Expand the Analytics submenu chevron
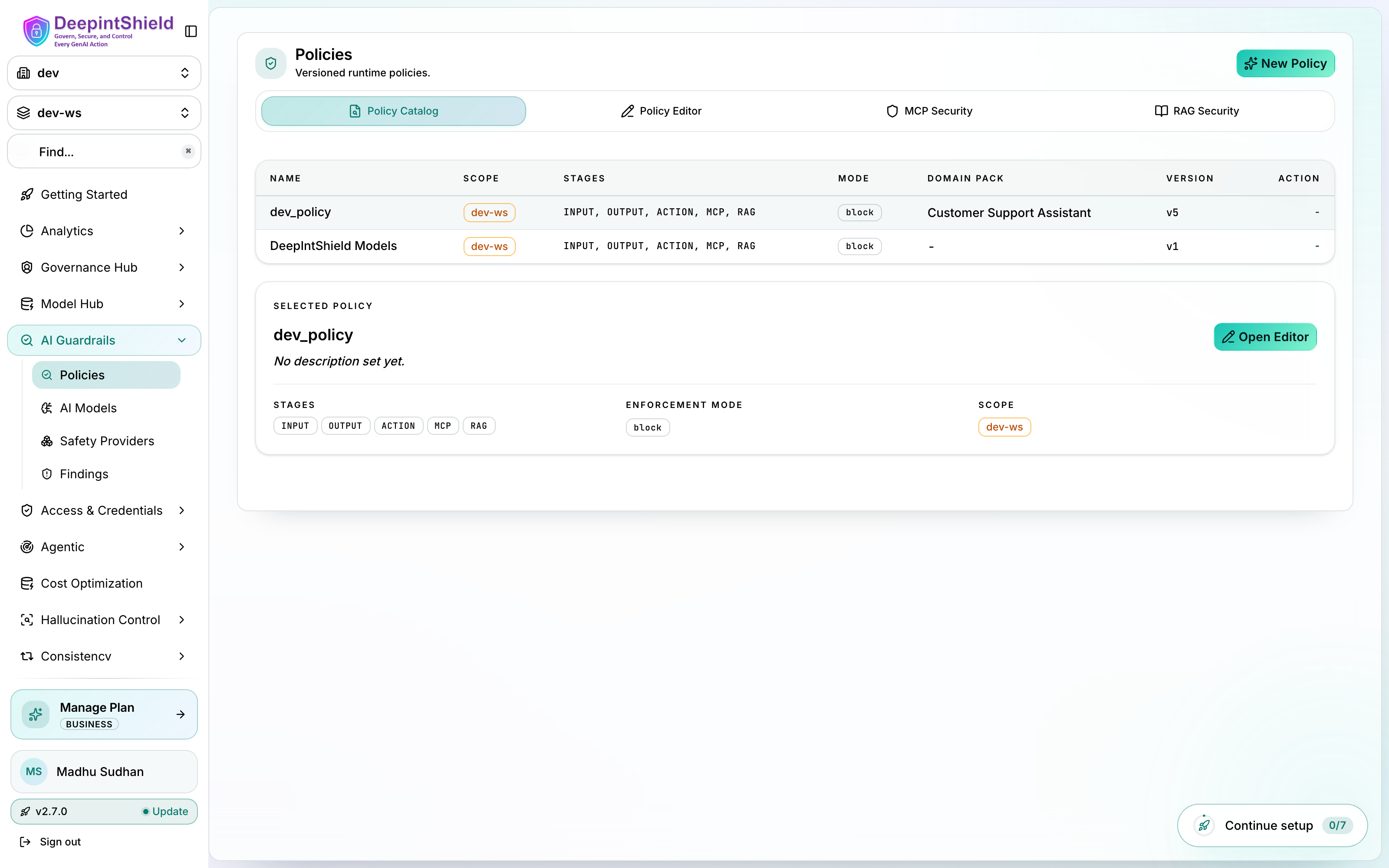Screen dimensions: 1389x868 click(x=182, y=231)
